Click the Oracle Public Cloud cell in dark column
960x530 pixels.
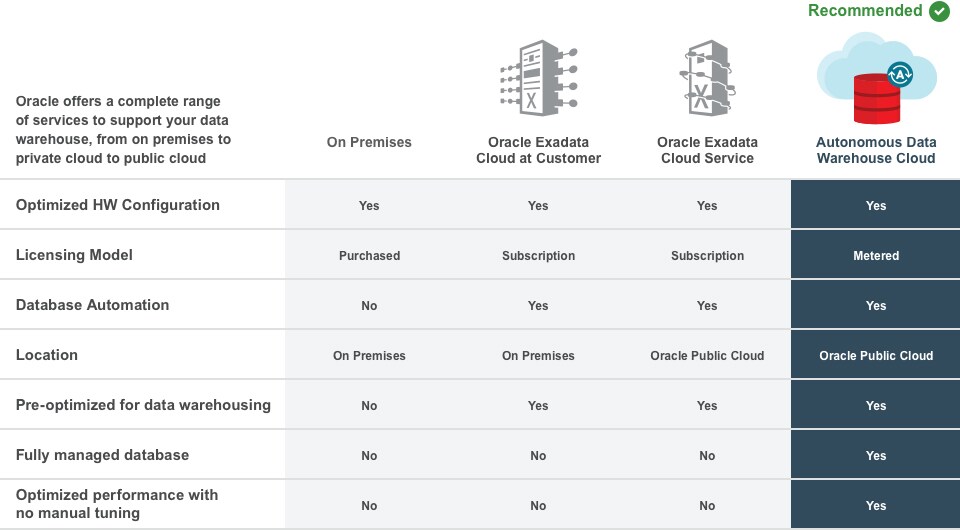(876, 356)
